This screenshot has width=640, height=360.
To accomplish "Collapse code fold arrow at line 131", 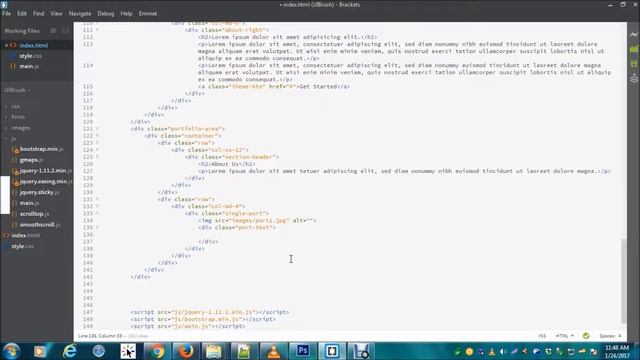I will [x=97, y=199].
